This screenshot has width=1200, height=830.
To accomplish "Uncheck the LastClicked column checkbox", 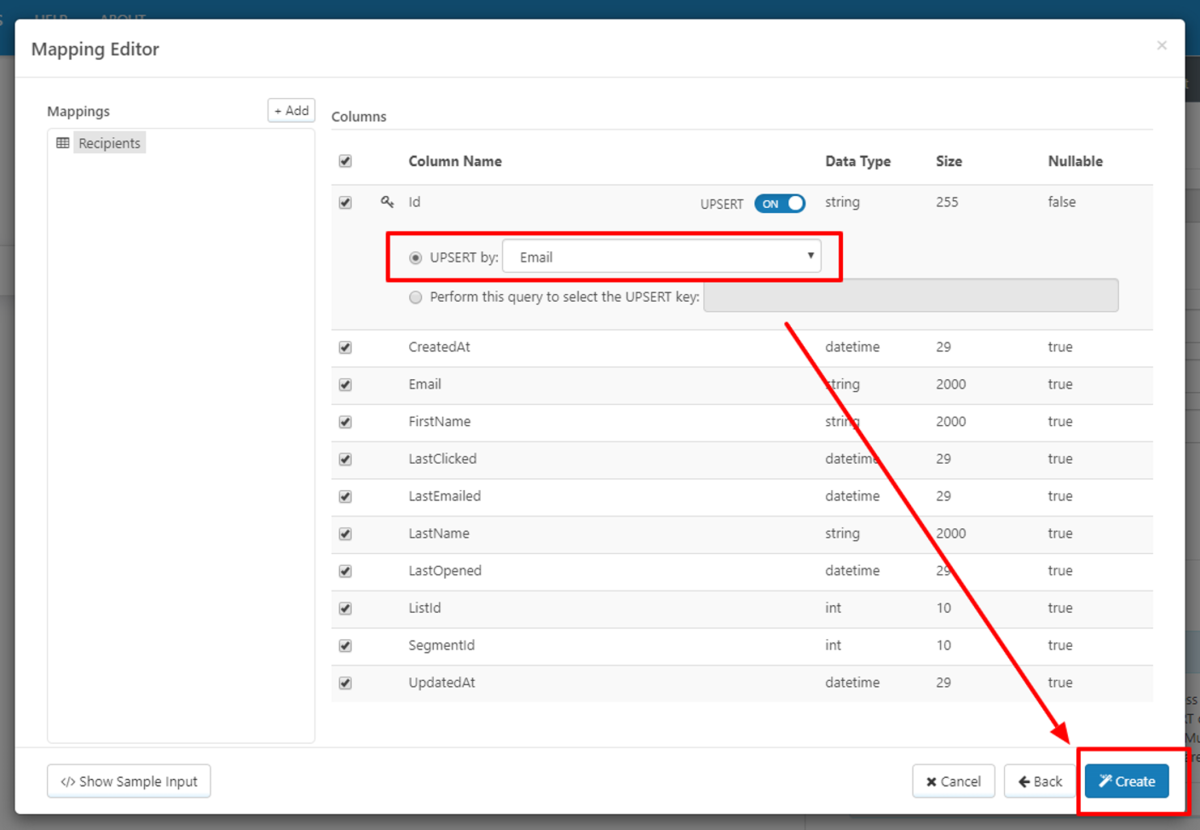I will tap(345, 459).
